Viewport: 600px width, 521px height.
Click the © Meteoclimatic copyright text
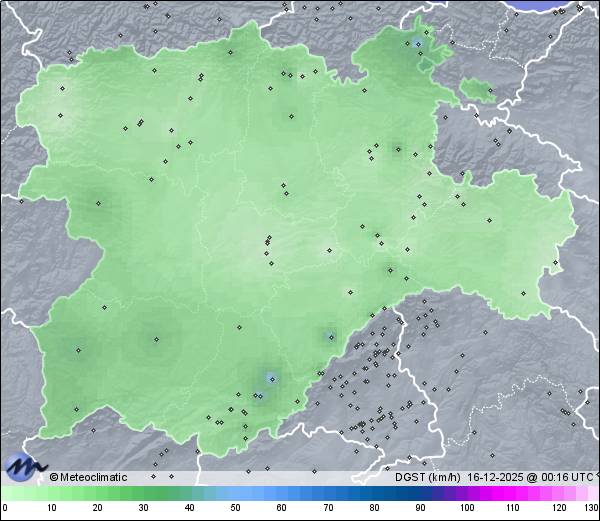(x=88, y=478)
